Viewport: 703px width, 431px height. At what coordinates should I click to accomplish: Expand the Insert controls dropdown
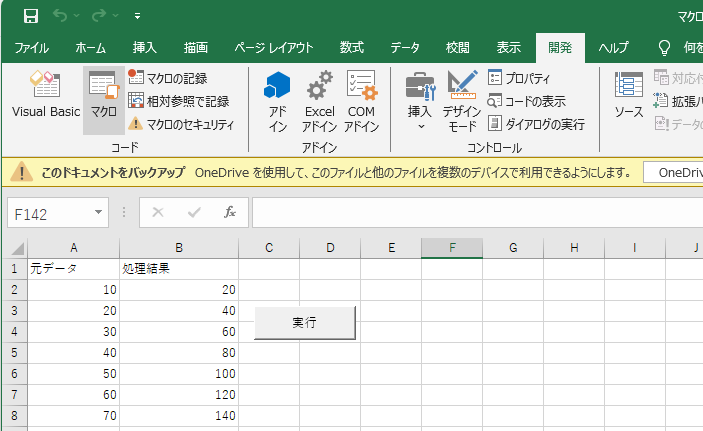pos(420,126)
